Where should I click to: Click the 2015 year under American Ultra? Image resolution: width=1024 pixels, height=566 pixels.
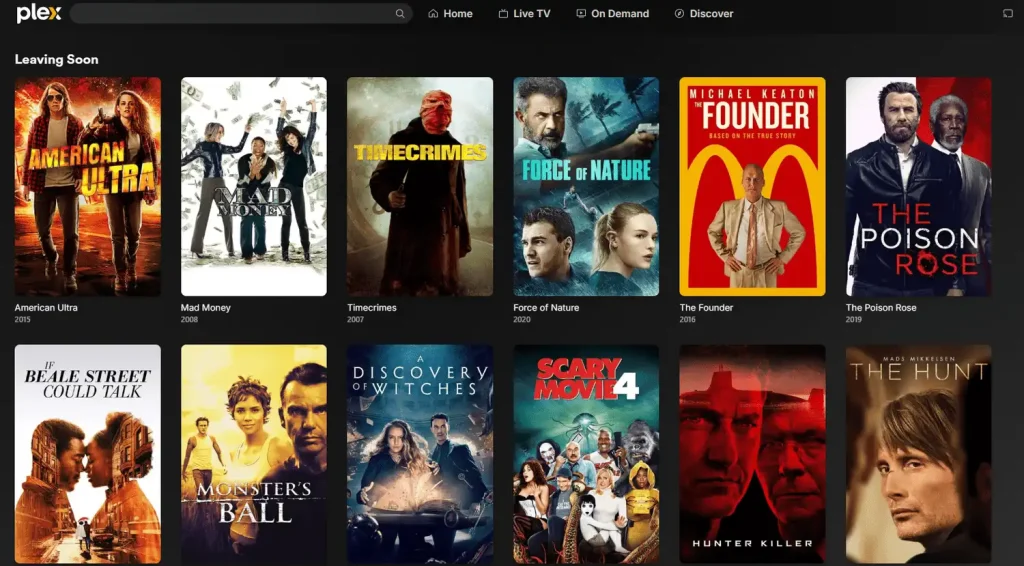point(23,320)
